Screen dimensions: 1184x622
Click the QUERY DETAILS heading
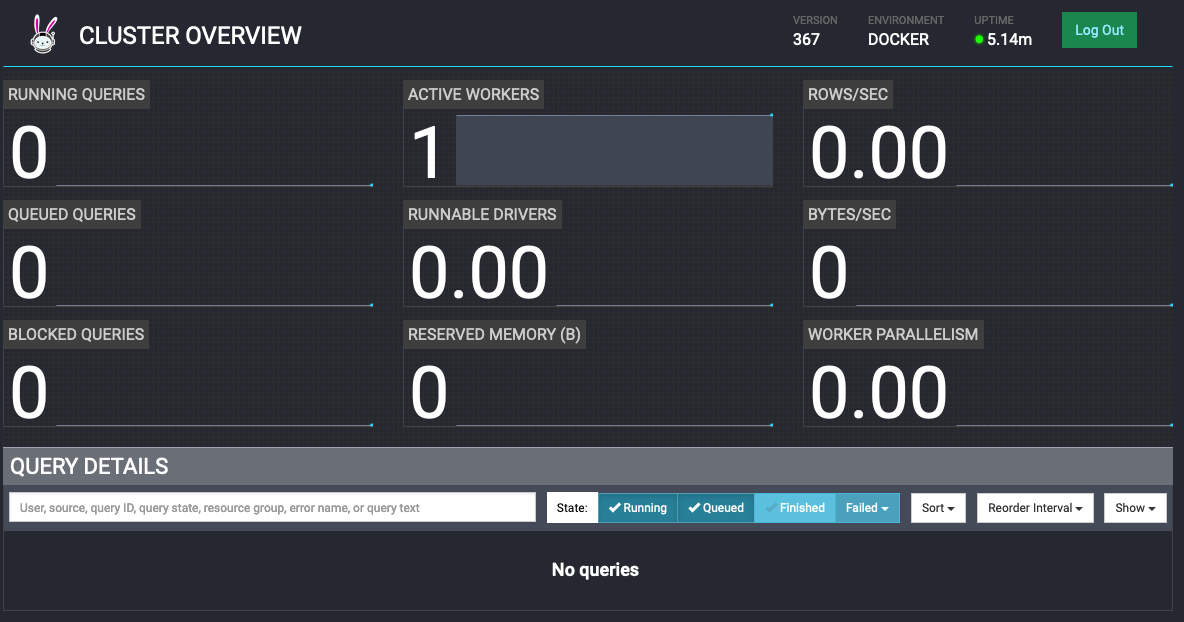coord(89,466)
